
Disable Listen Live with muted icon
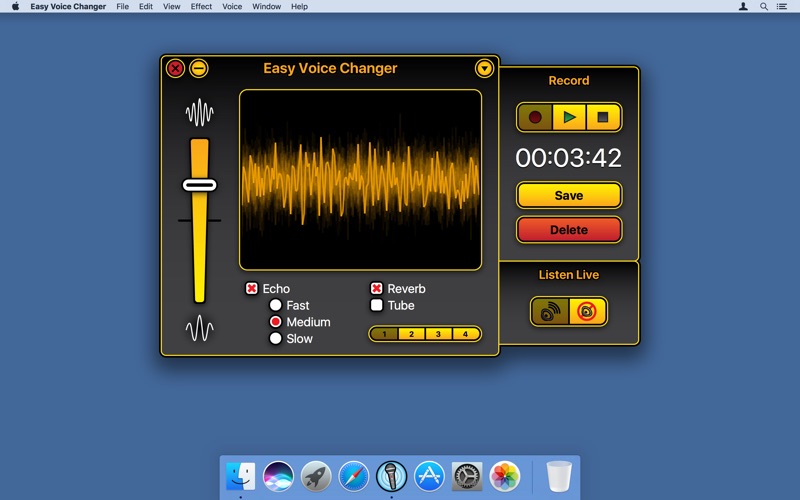587,311
